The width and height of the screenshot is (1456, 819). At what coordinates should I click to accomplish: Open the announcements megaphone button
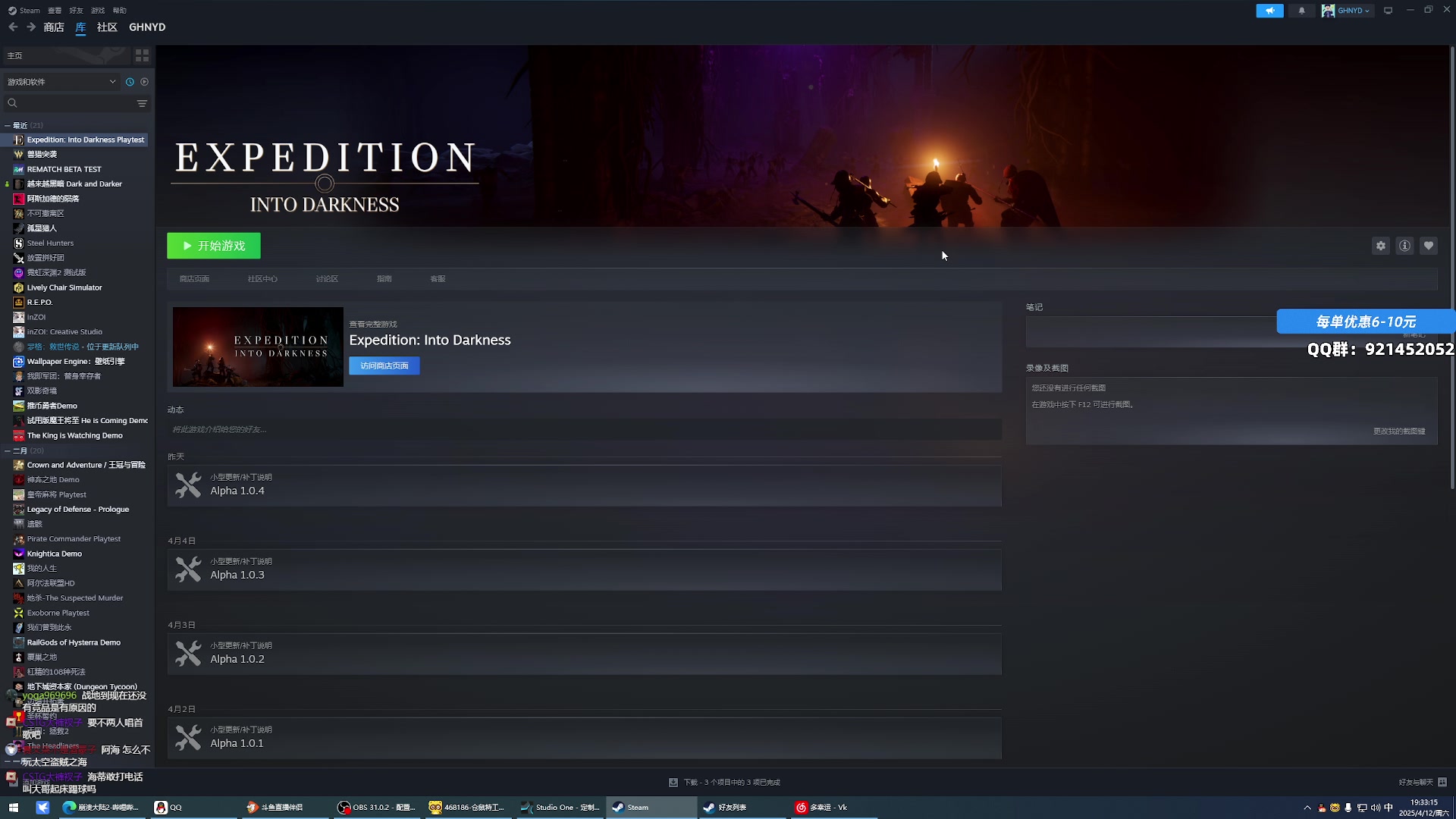1269,11
